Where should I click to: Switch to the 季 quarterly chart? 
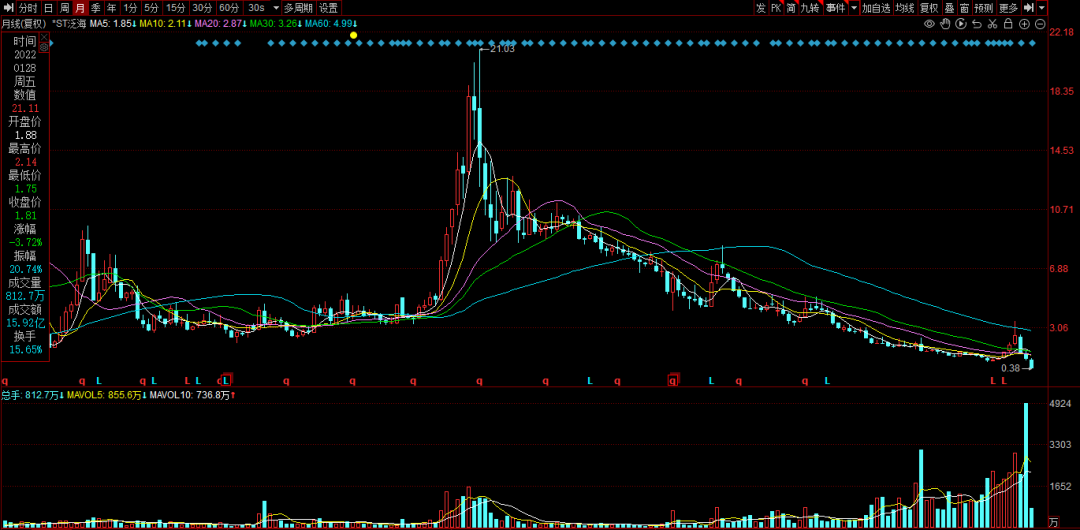tap(96, 8)
